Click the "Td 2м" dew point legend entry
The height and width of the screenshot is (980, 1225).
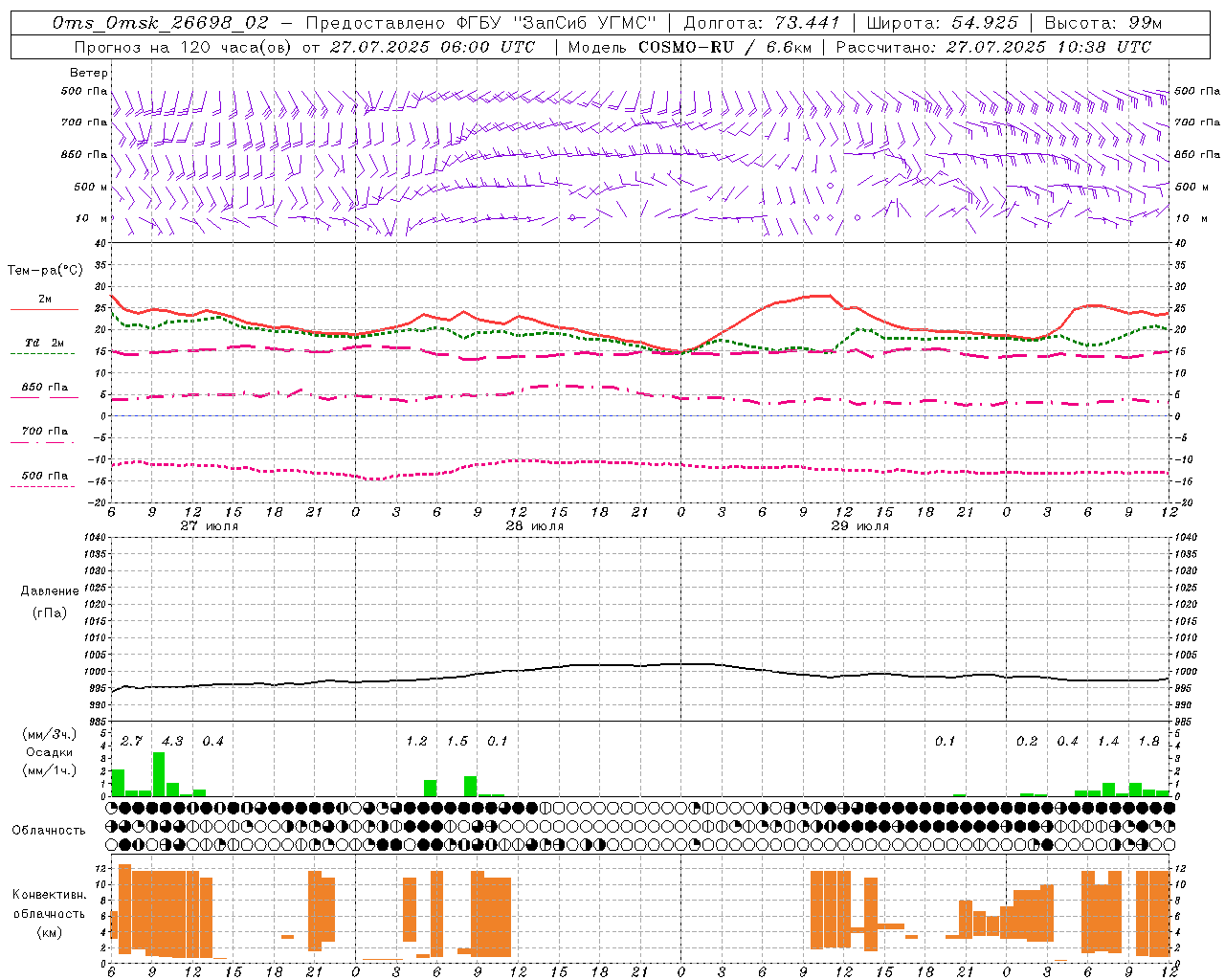point(45,343)
